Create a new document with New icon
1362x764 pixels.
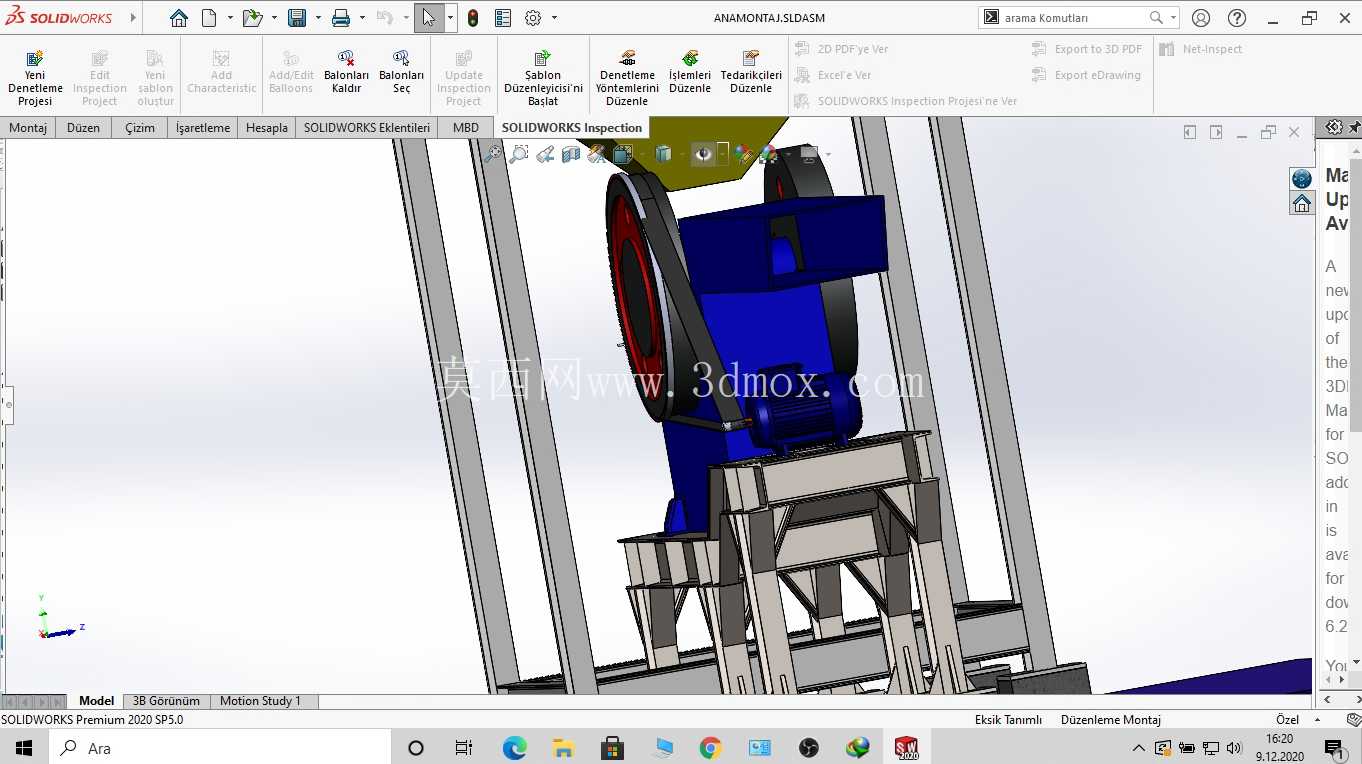(x=209, y=18)
